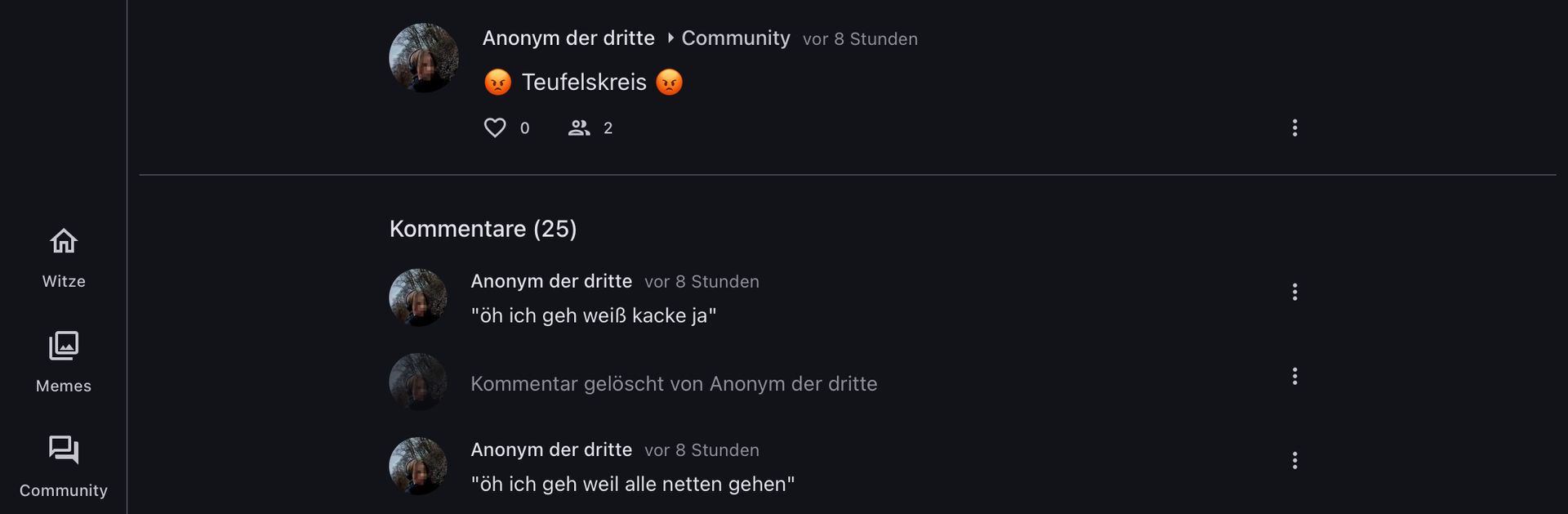The image size is (1568, 514).
Task: Open the Memes gallery icon
Action: [x=64, y=346]
